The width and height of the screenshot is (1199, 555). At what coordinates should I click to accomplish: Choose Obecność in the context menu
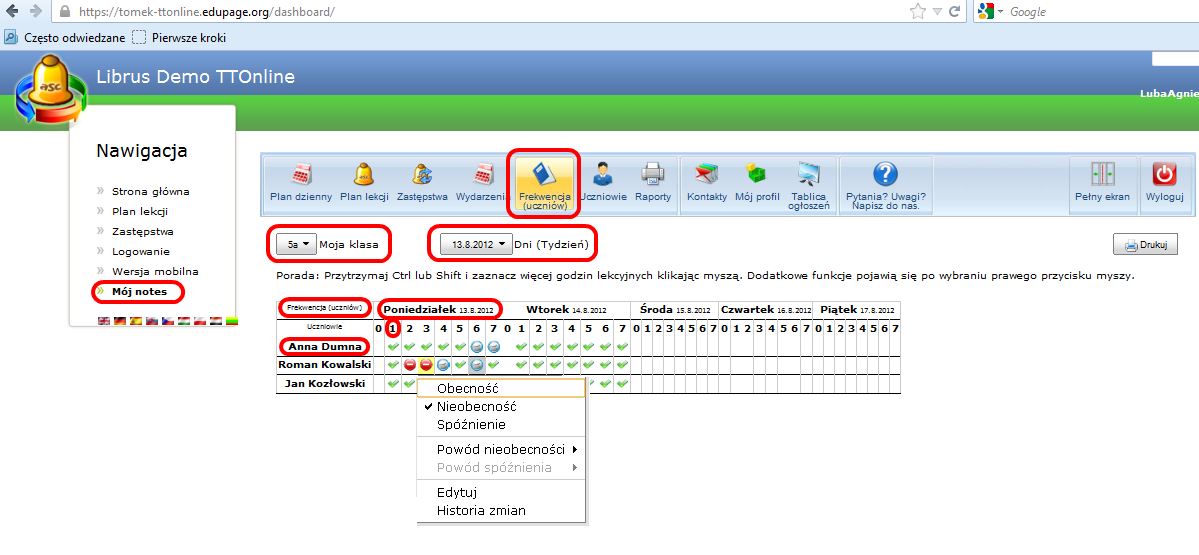pos(468,388)
